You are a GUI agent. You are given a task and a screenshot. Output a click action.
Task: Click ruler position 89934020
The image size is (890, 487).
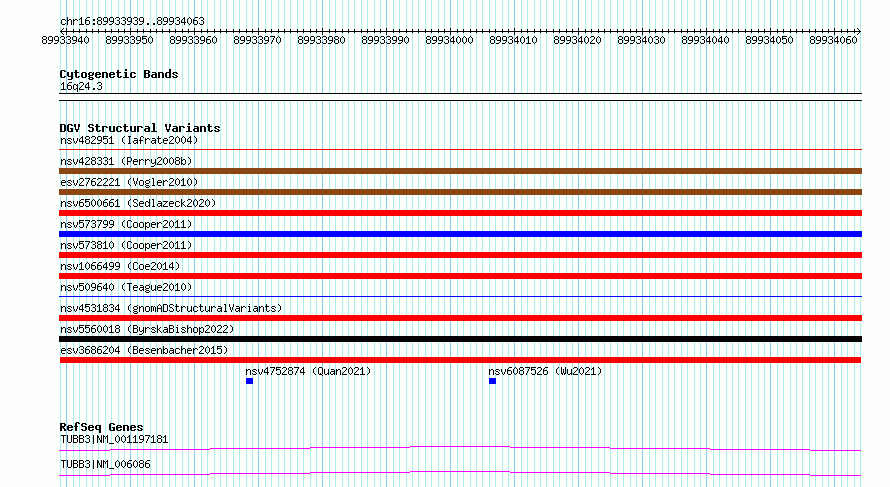tap(577, 40)
